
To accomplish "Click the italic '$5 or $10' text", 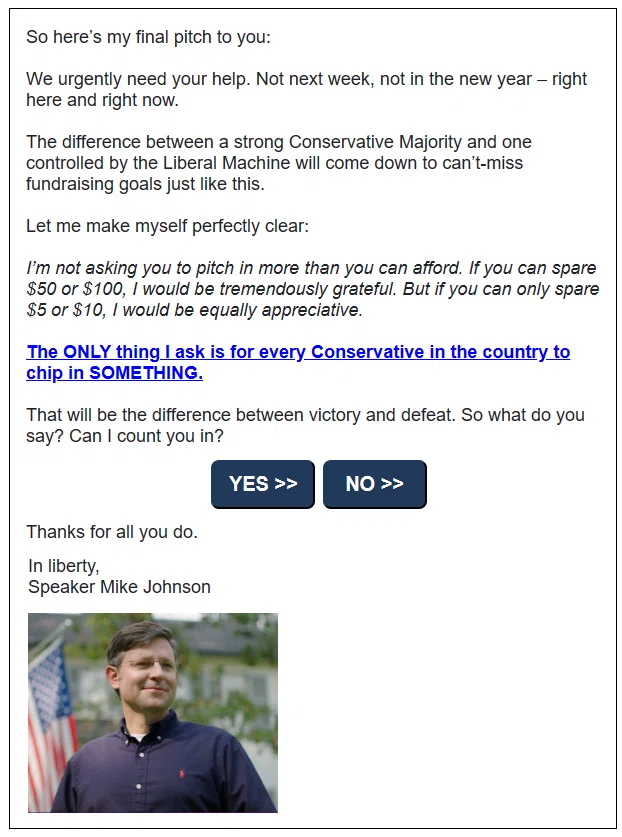I will pos(67,310).
